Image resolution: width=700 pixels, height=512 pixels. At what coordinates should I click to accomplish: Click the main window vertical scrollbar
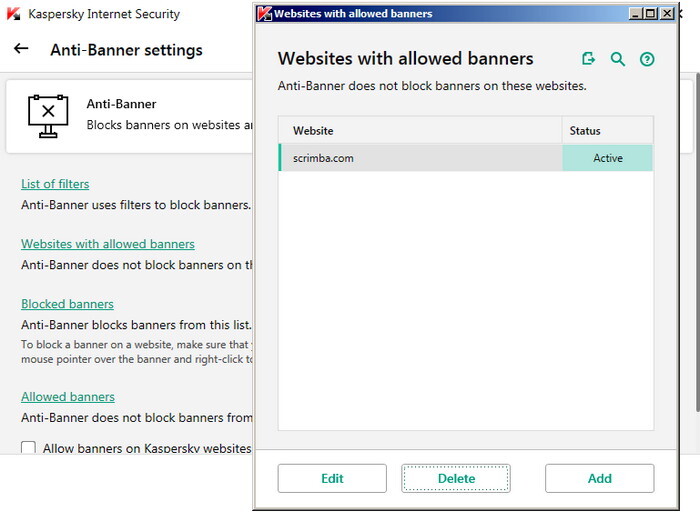point(697,241)
